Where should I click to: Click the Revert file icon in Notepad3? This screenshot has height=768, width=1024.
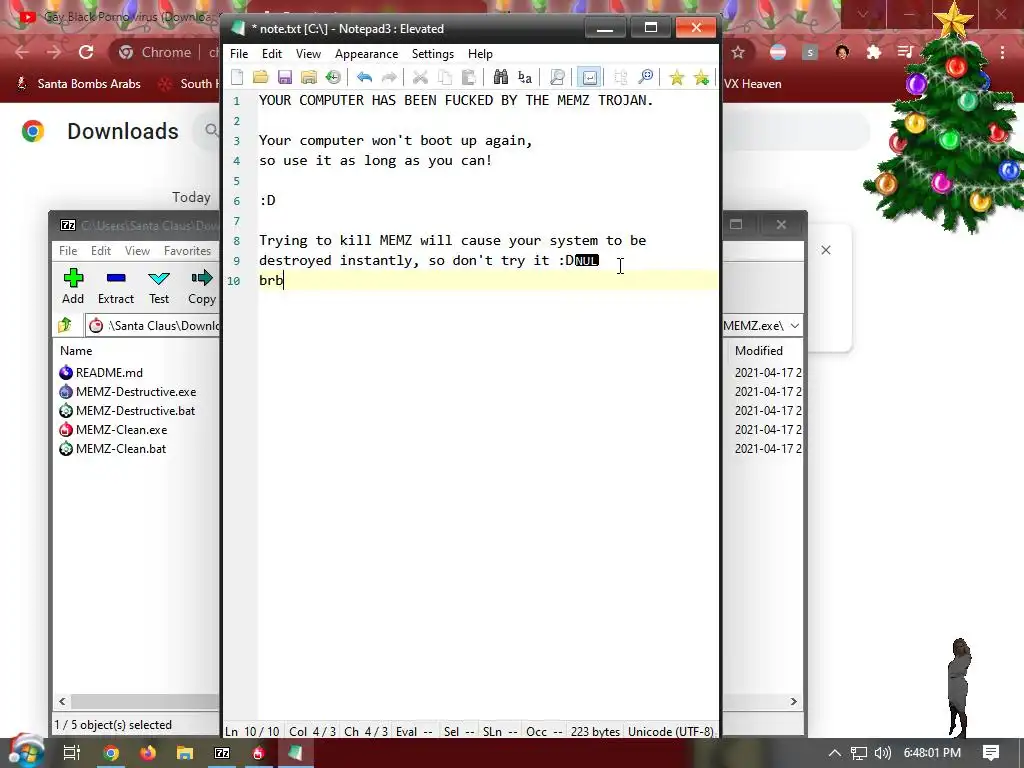(333, 78)
